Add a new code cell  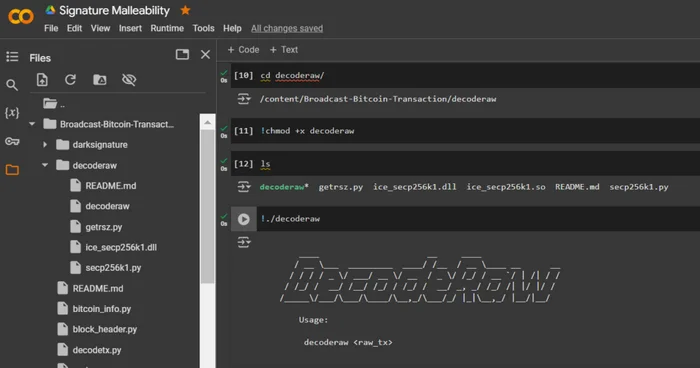pyautogui.click(x=243, y=50)
